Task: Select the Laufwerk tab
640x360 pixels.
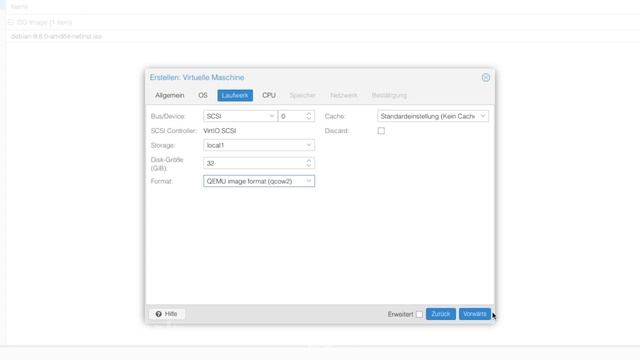Action: click(x=235, y=95)
